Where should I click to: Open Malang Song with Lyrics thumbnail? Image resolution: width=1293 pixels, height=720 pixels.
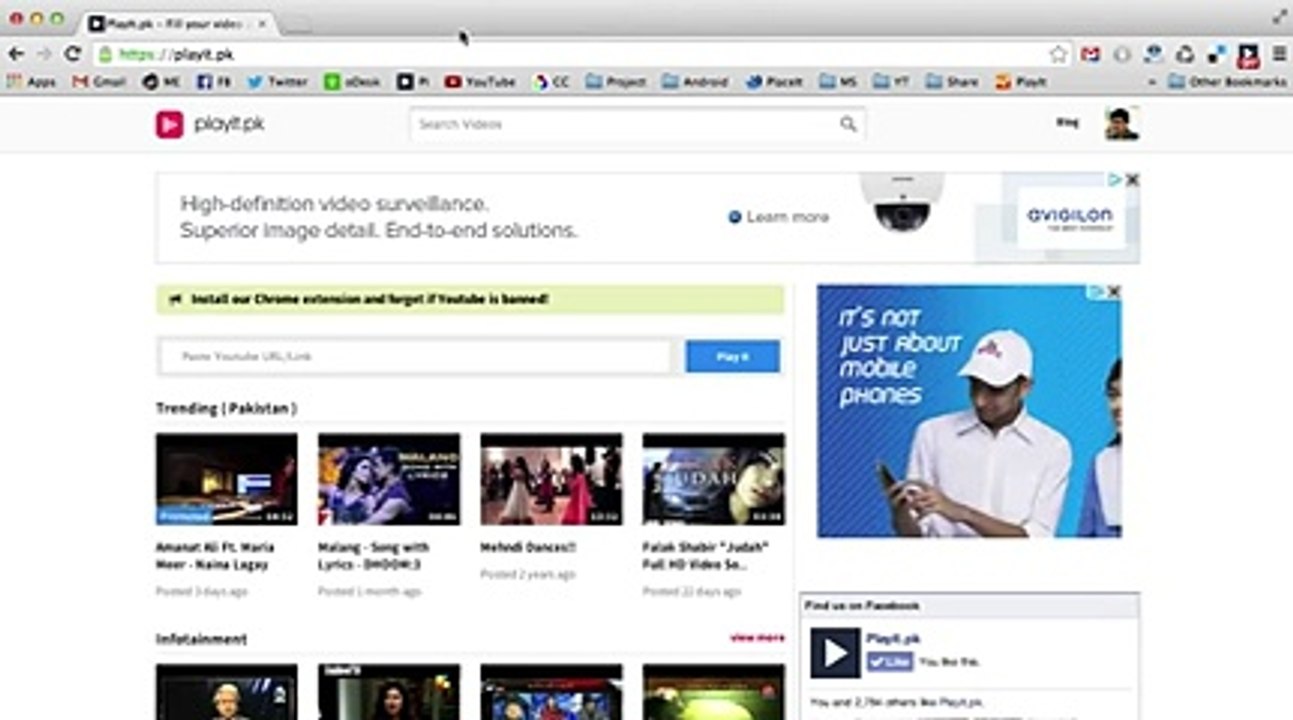click(x=389, y=479)
